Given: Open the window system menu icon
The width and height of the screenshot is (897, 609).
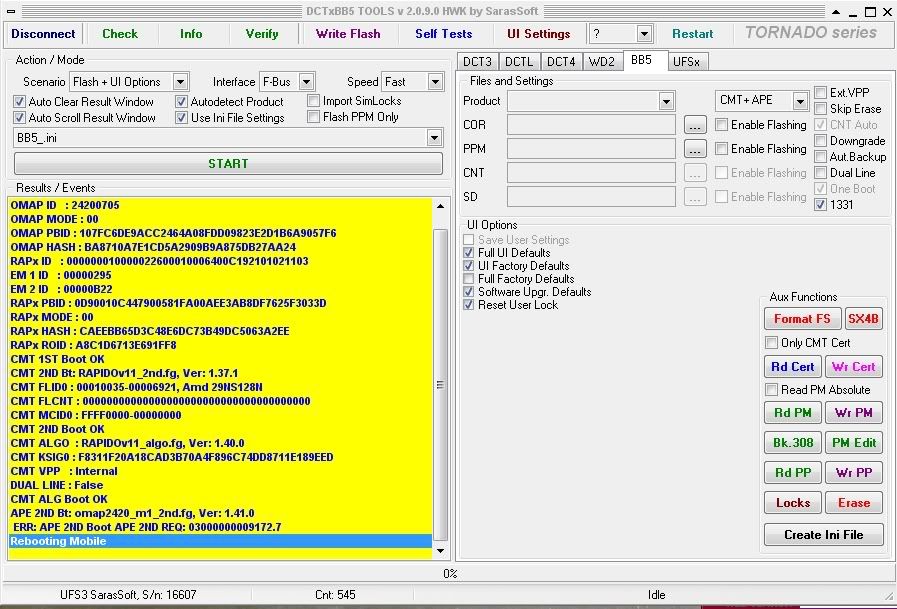Looking at the screenshot, I should tap(11, 11).
